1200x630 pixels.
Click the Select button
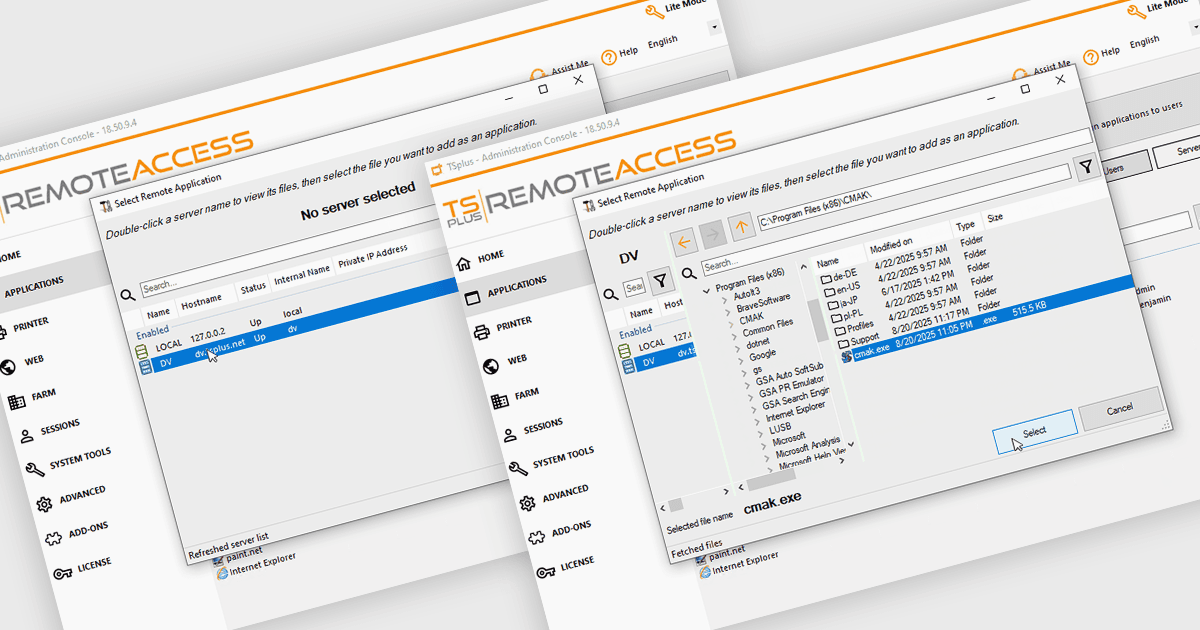(x=1034, y=432)
